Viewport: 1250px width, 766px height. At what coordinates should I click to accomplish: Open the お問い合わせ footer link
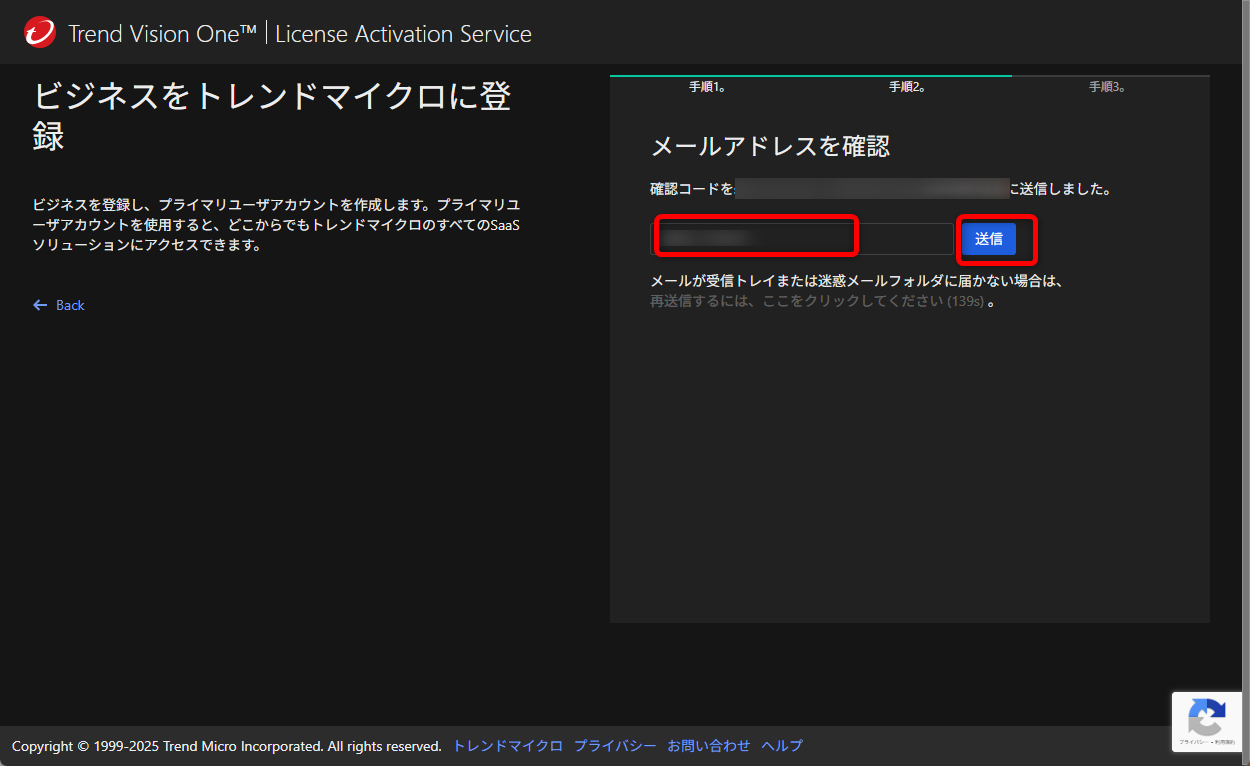click(x=709, y=745)
